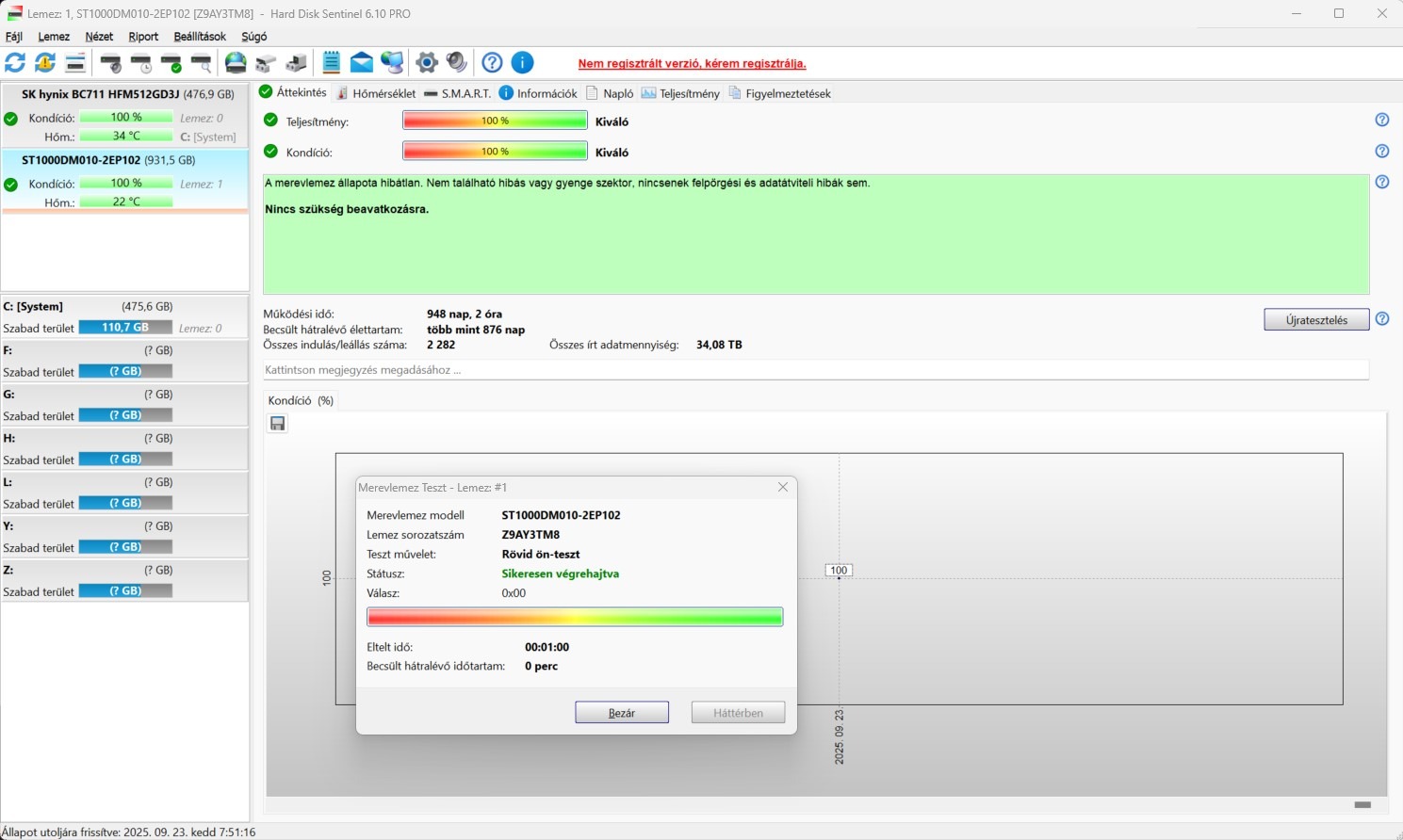1403x840 pixels.
Task: Click the refresh icon with yellow warning sign
Action: pyautogui.click(x=45, y=63)
